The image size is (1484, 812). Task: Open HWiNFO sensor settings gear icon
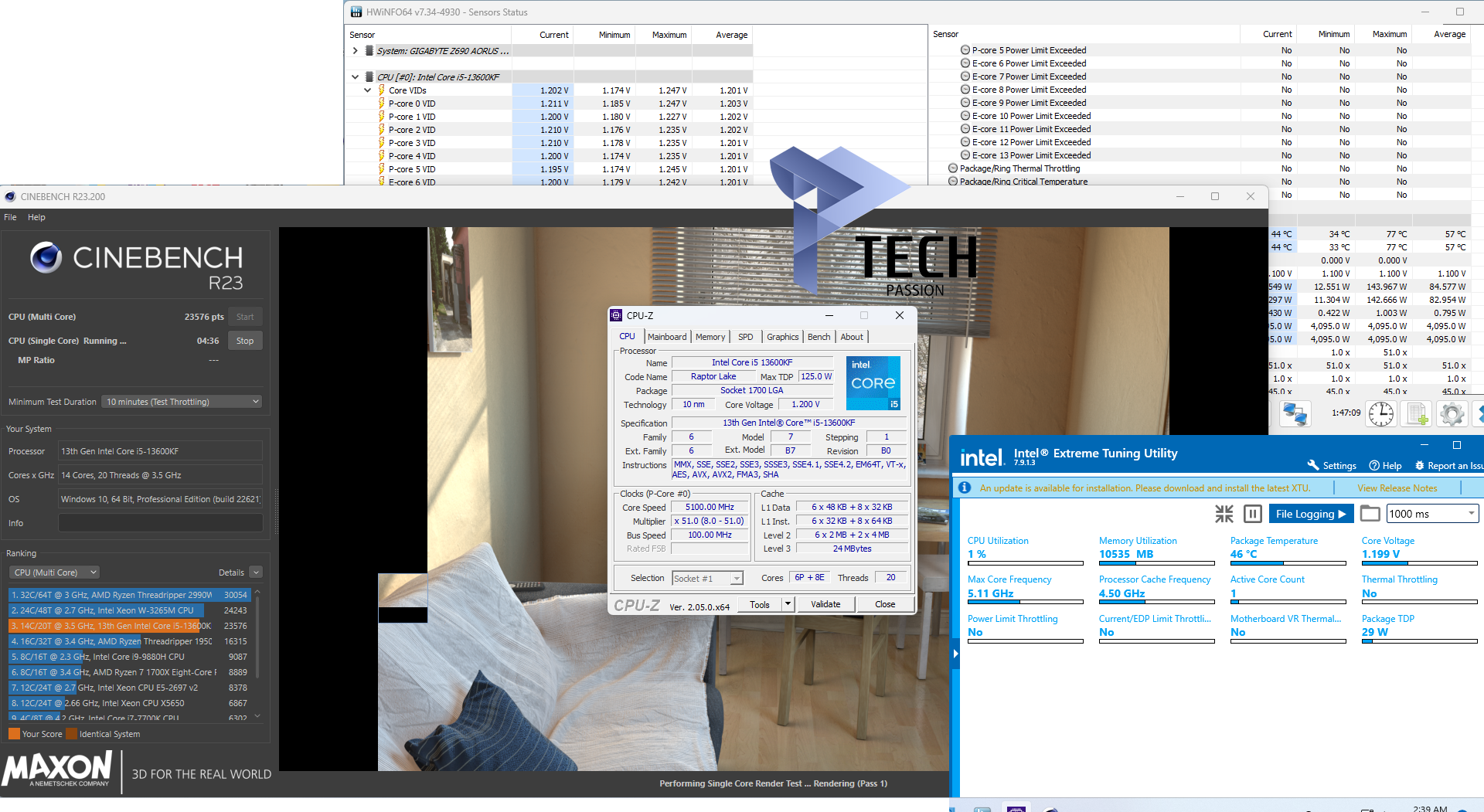(x=1452, y=414)
